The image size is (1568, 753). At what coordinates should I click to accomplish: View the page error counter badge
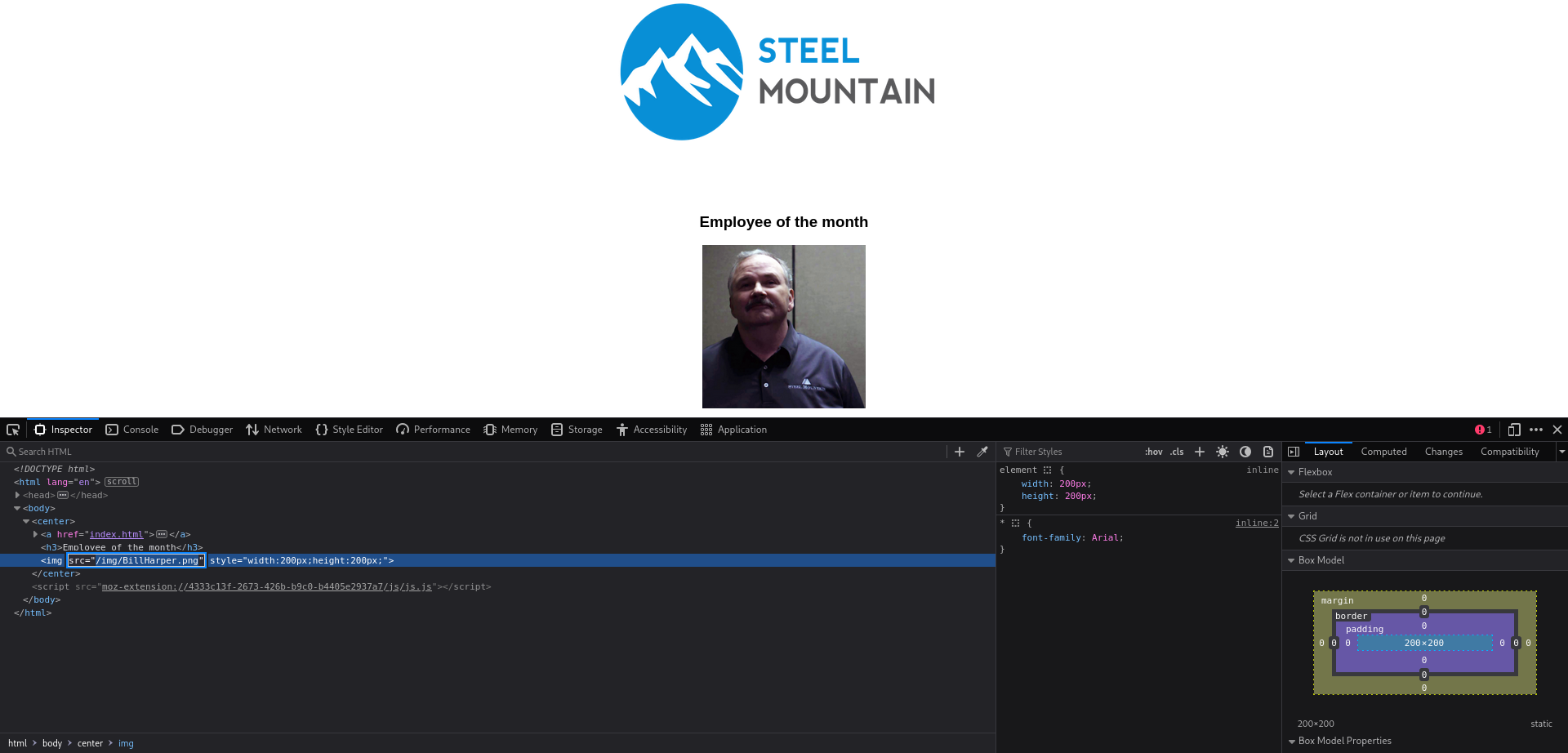pyautogui.click(x=1484, y=429)
